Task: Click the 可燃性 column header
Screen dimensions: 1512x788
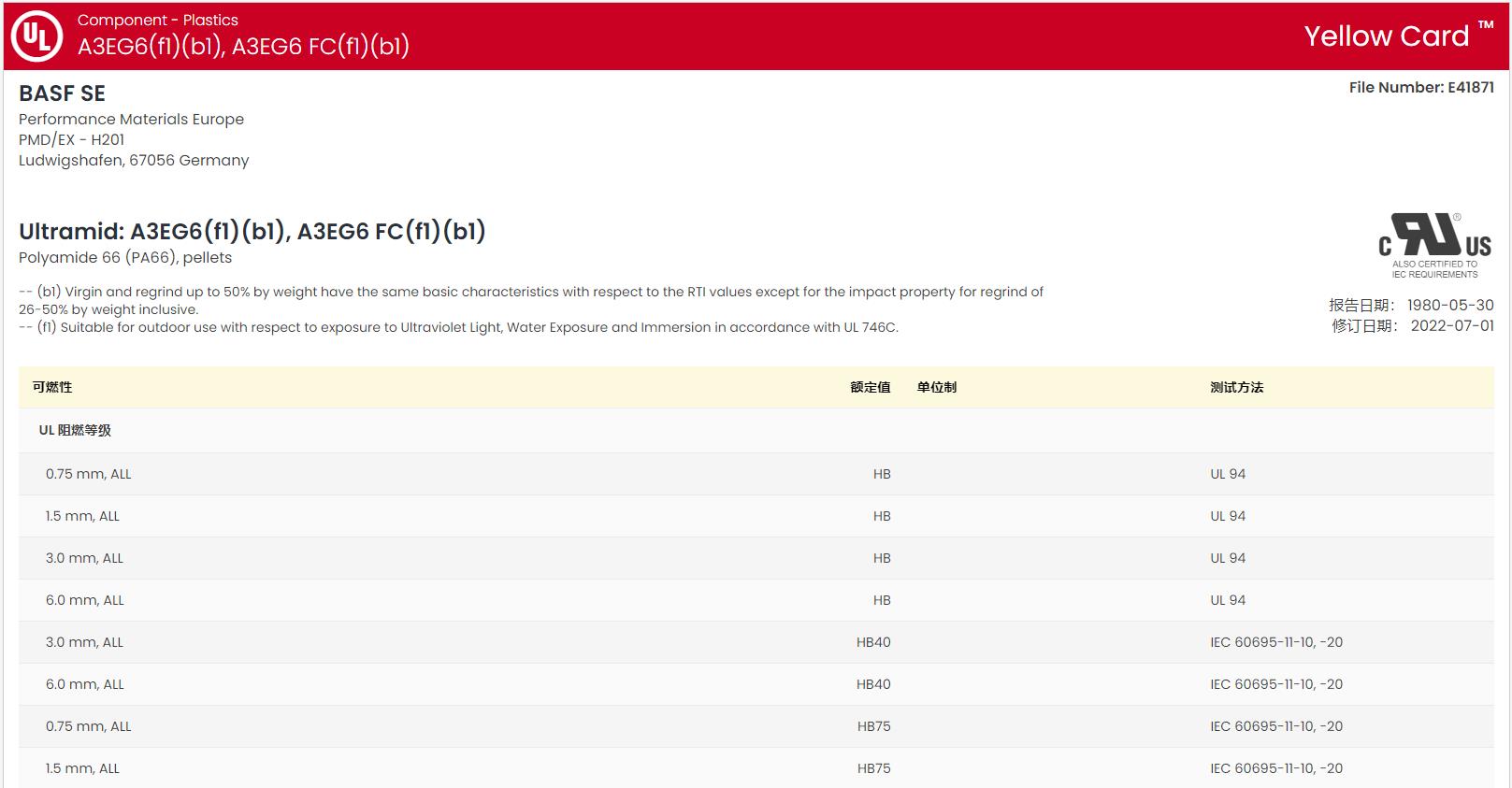Action: coord(52,387)
